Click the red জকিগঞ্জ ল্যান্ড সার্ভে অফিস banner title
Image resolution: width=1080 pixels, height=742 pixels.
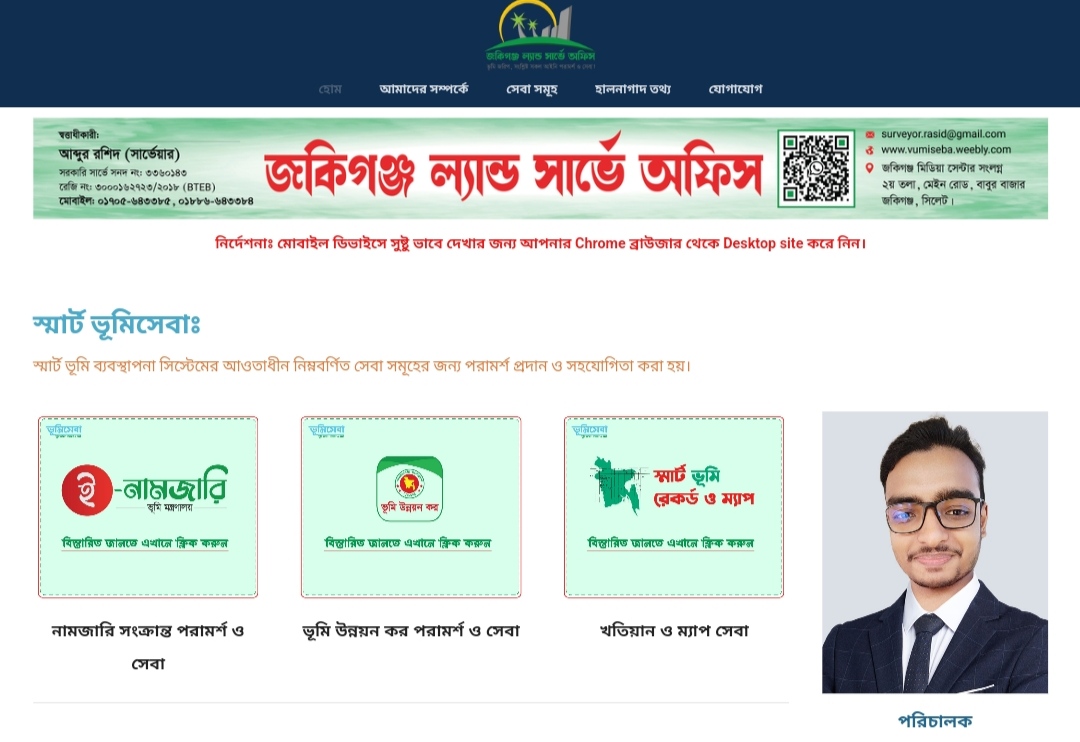(514, 171)
